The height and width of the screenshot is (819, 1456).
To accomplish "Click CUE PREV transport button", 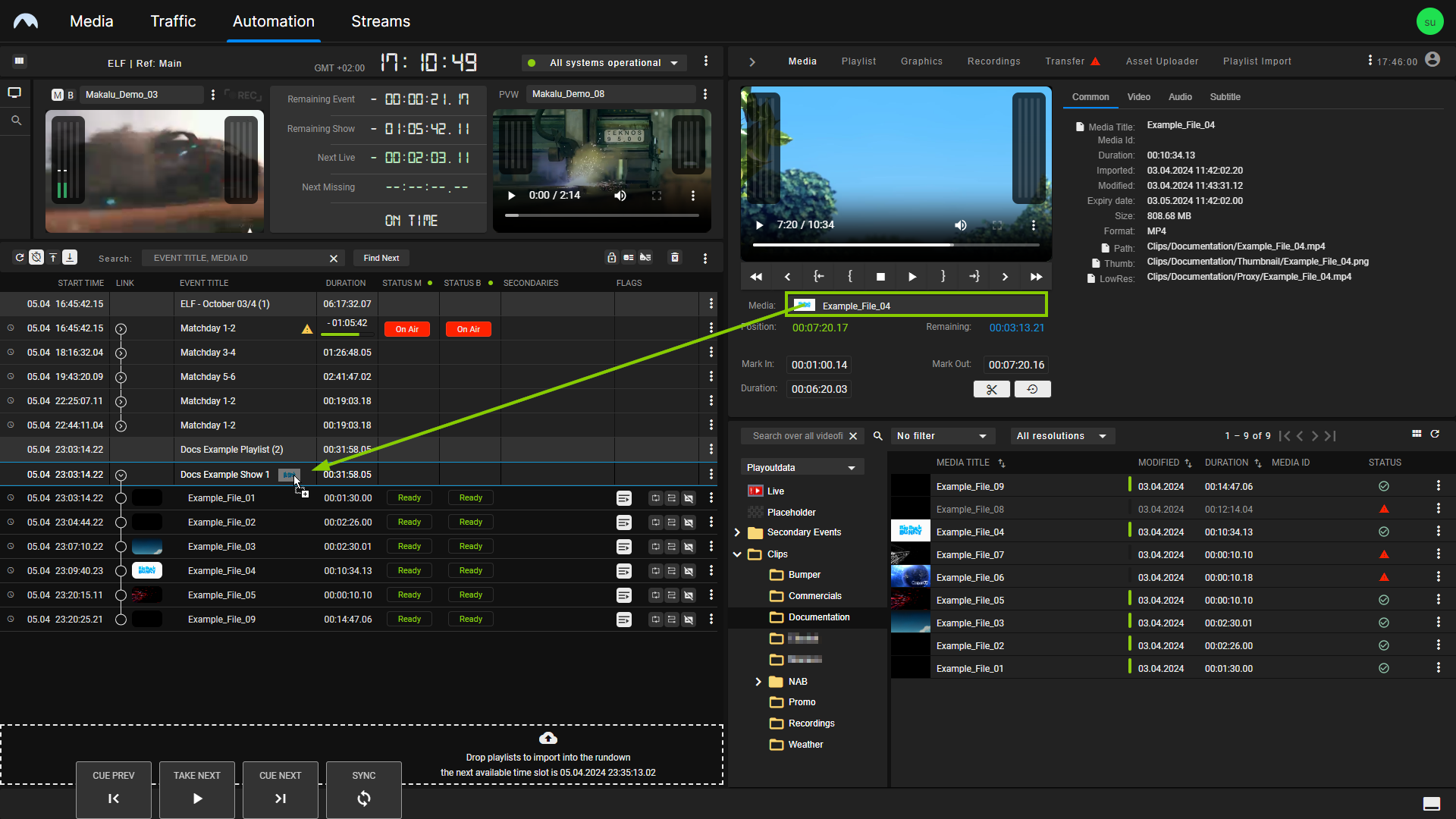I will [x=113, y=787].
